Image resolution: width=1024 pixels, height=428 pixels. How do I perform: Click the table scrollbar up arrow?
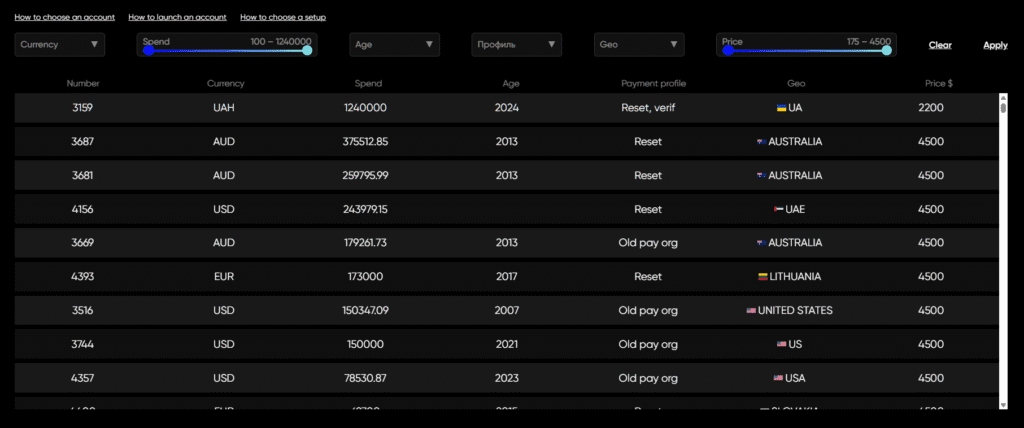(x=1003, y=98)
